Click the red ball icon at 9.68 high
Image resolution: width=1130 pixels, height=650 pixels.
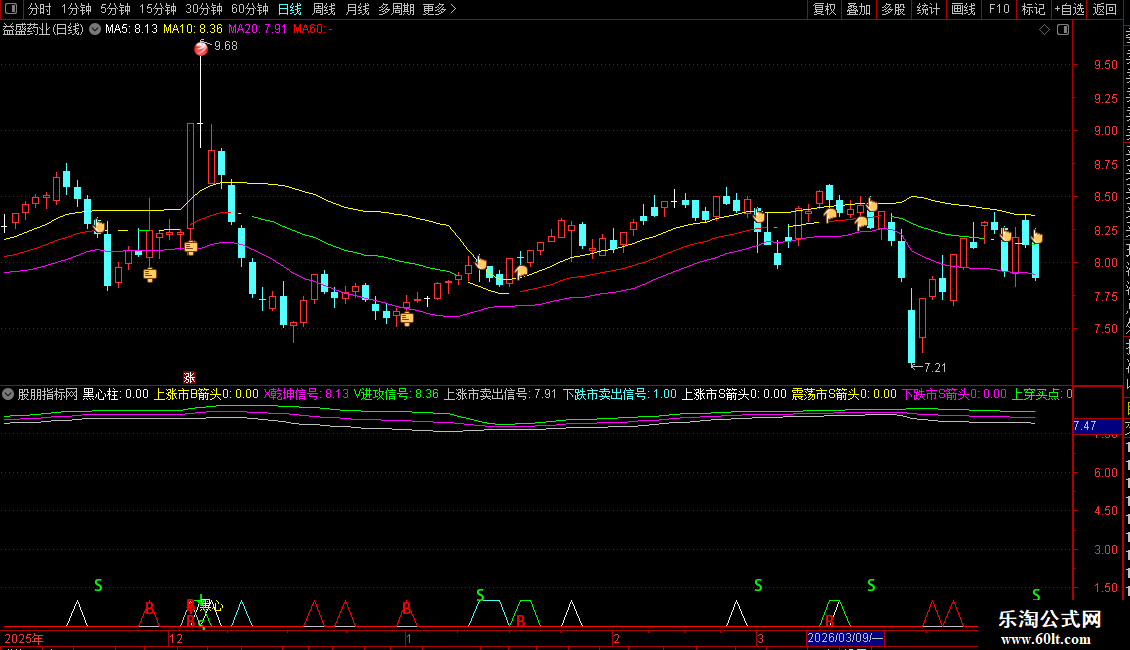(201, 48)
